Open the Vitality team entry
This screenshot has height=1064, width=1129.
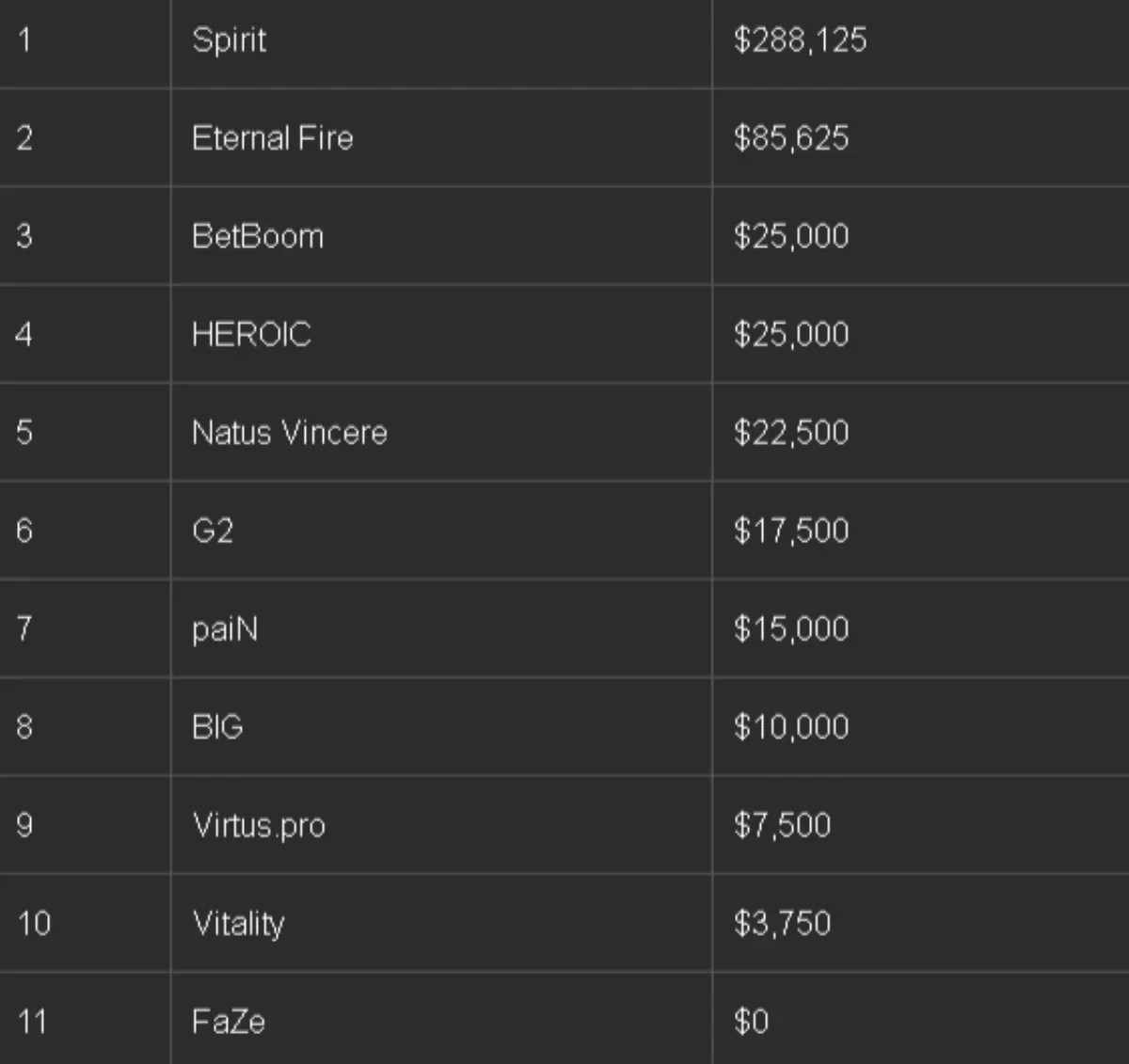point(238,923)
